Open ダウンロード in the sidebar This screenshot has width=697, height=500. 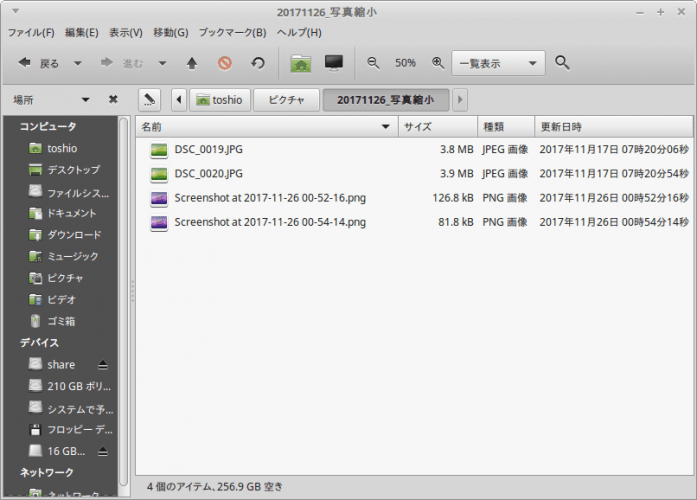click(74, 235)
